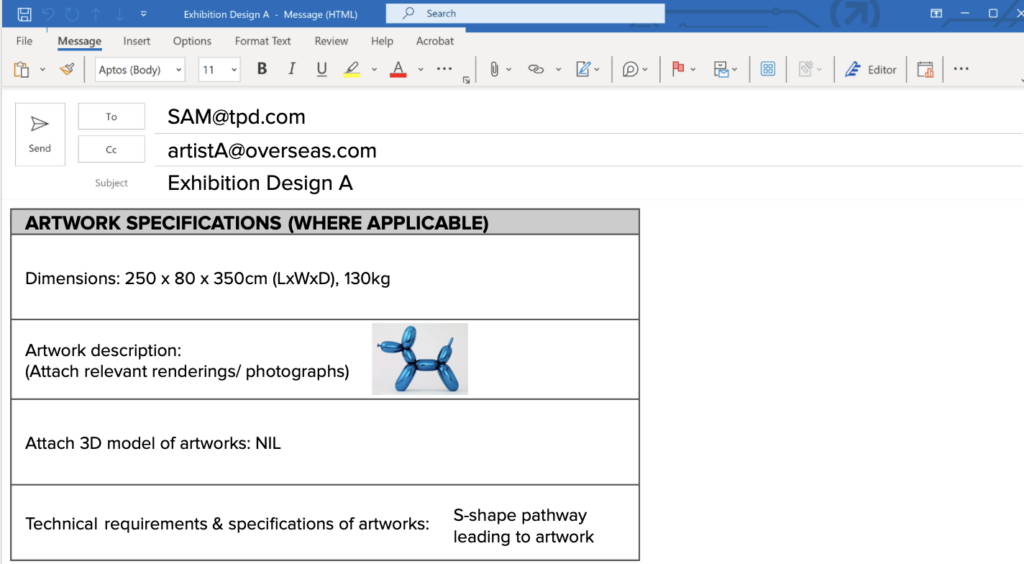
Task: Toggle Bold formatting
Action: [262, 69]
